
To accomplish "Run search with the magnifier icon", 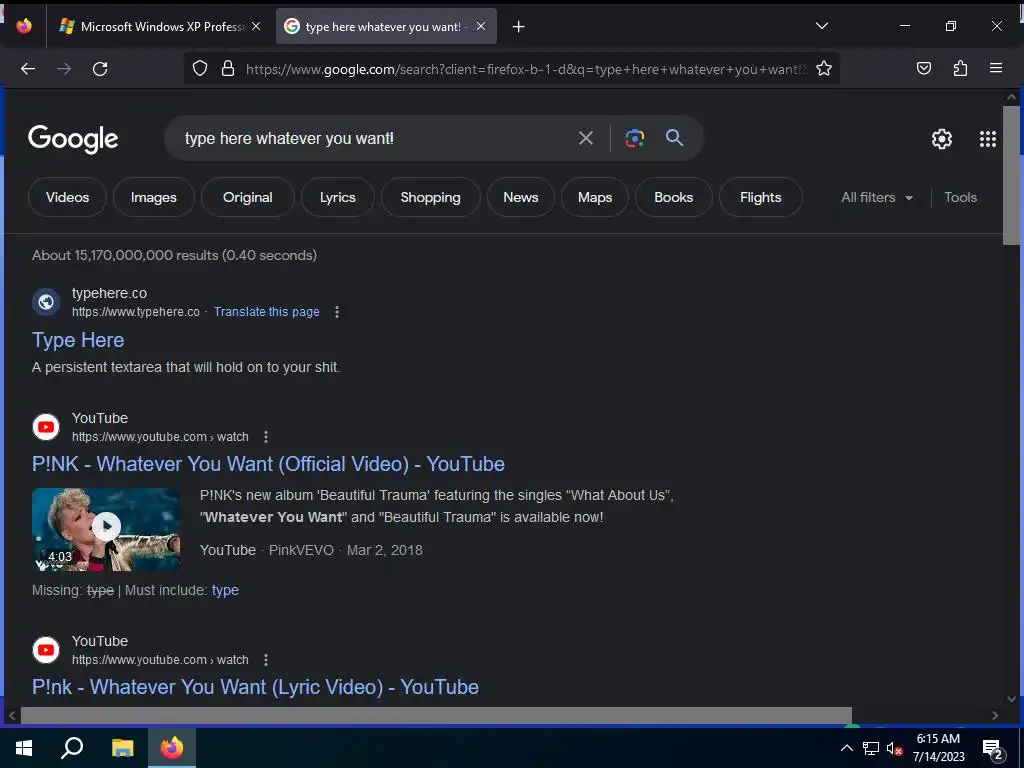I will click(675, 137).
